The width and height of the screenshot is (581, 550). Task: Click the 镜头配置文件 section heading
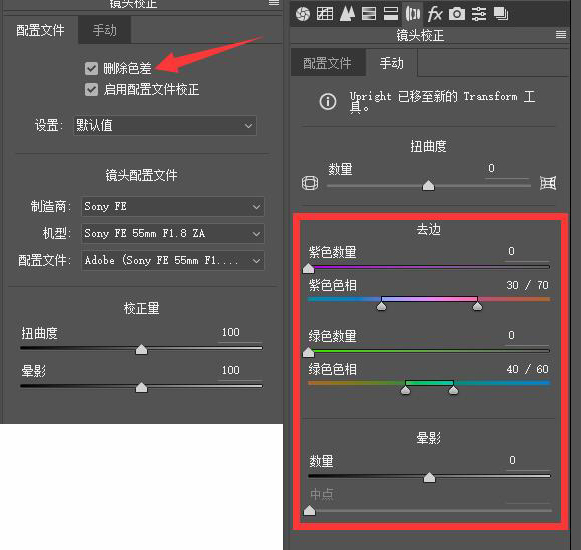coord(141,175)
